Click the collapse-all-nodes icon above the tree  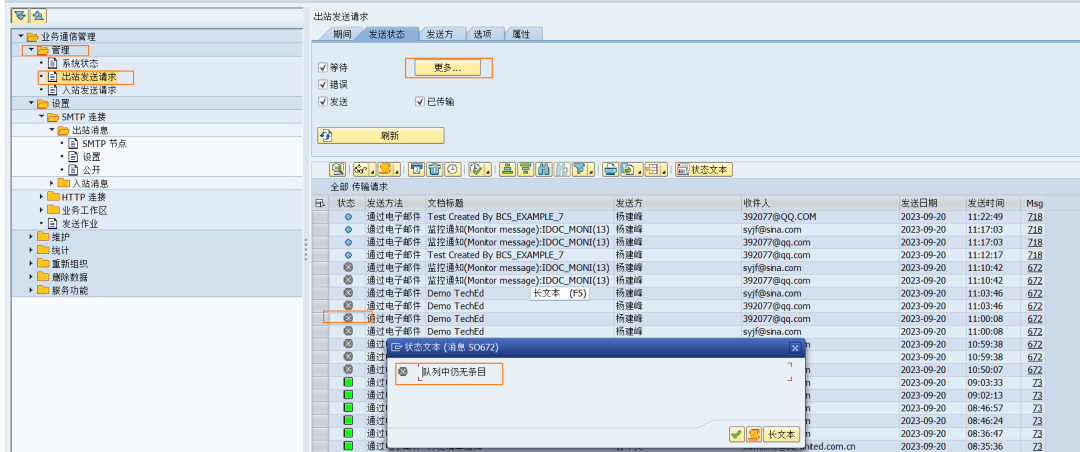click(x=38, y=16)
